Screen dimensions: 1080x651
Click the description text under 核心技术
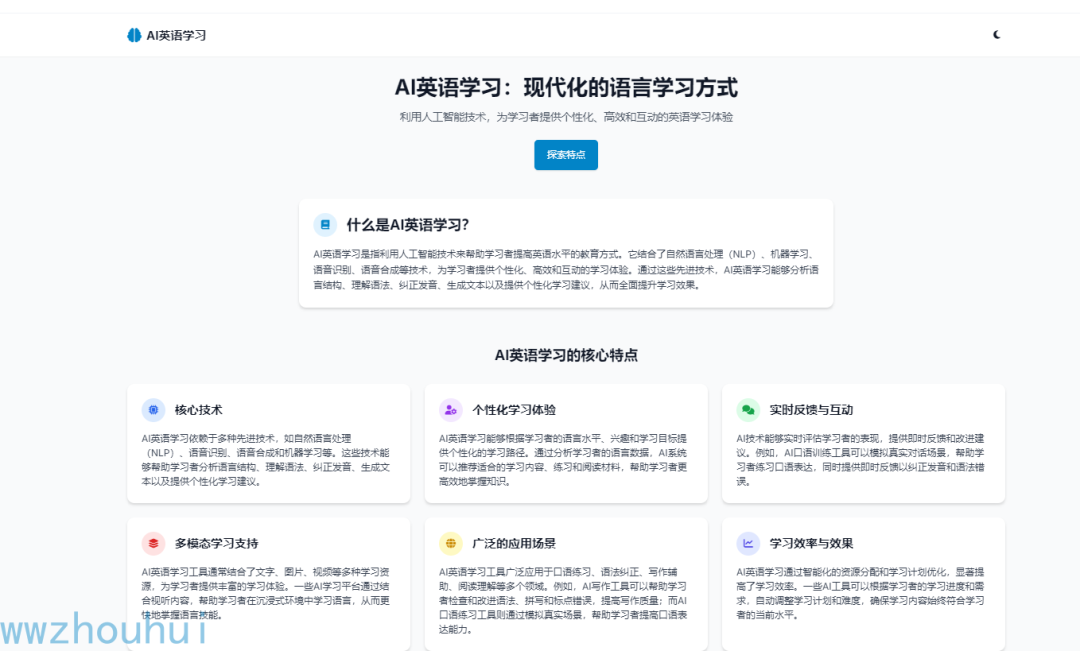point(266,459)
